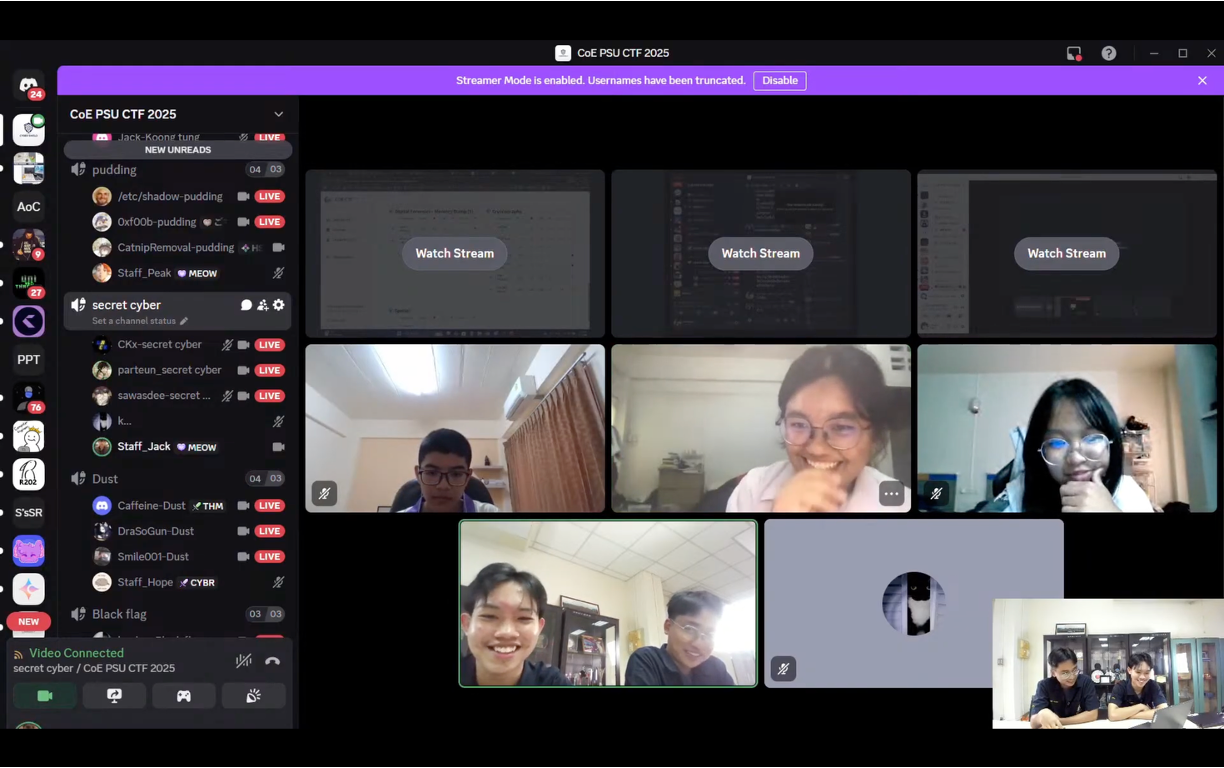
Task: Toggle noise suppression in voice panel
Action: (243, 661)
